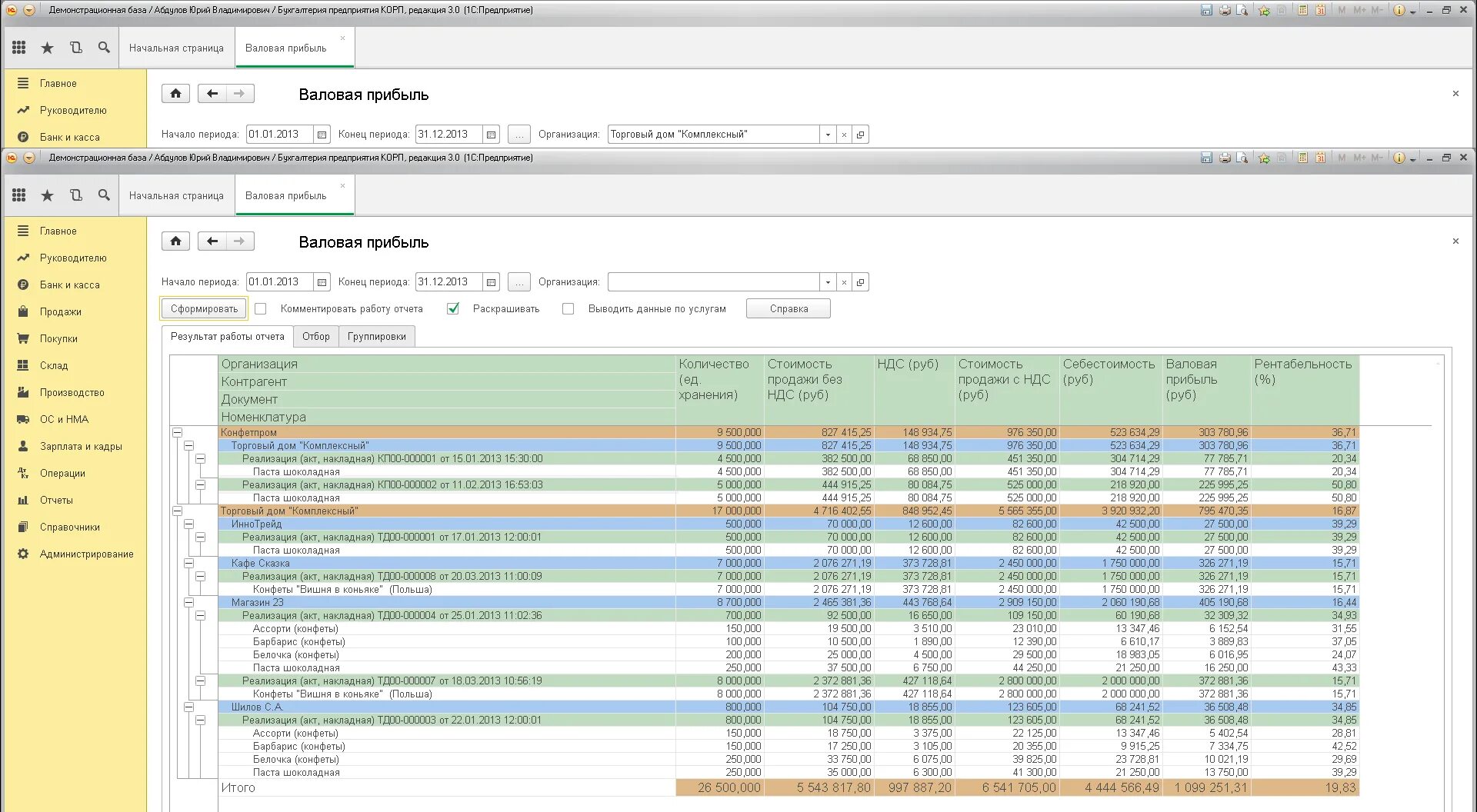
Task: Uncheck the 'Раскрашивать' checkbox
Action: point(453,308)
